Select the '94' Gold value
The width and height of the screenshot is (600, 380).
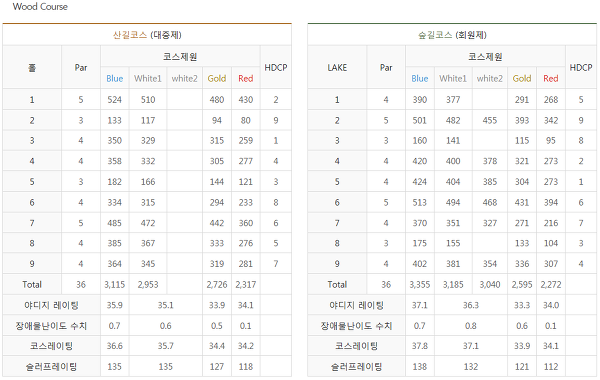tap(217, 121)
